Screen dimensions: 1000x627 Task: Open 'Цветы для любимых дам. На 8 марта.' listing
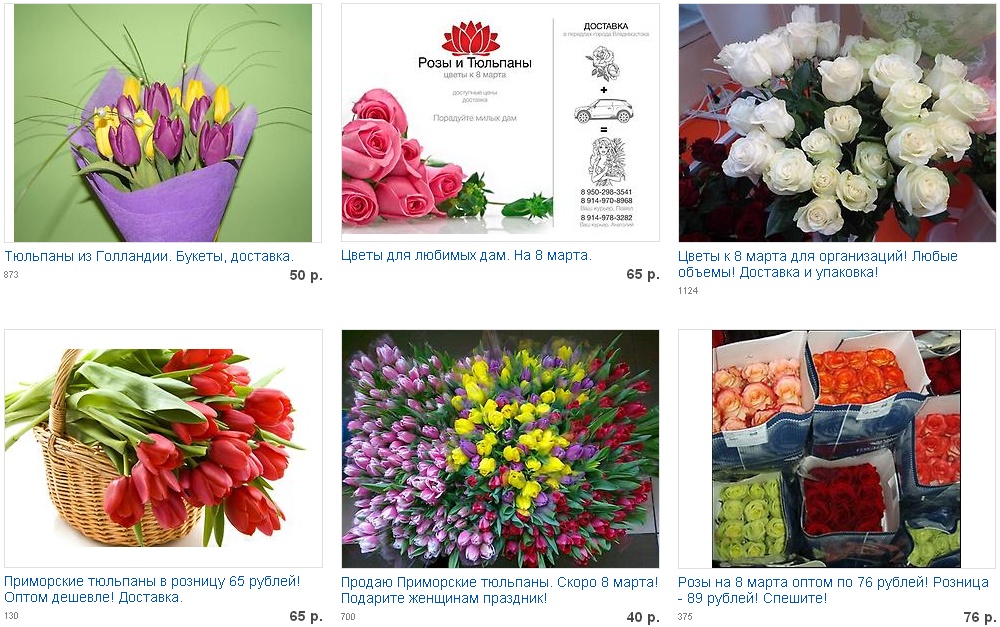point(466,256)
